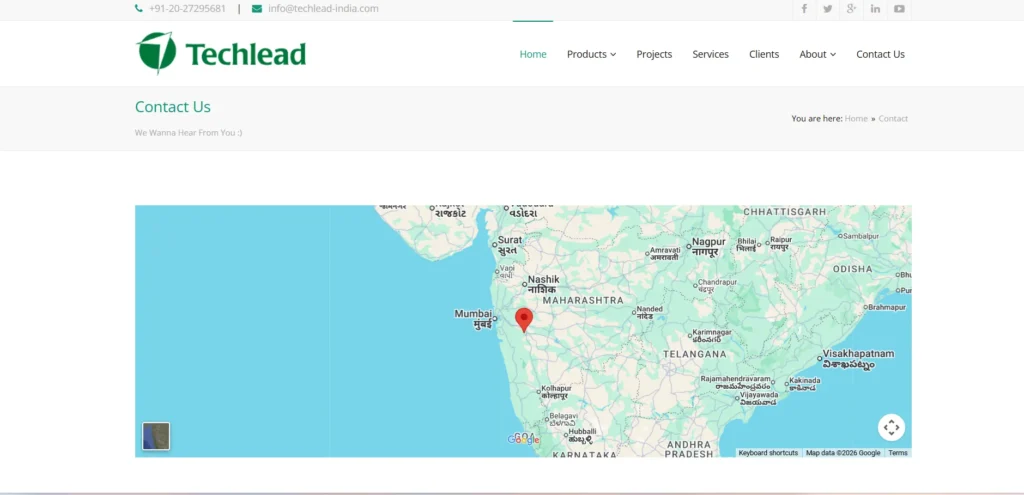
Task: Click phone number +91-20-27295681
Action: pyautogui.click(x=187, y=8)
